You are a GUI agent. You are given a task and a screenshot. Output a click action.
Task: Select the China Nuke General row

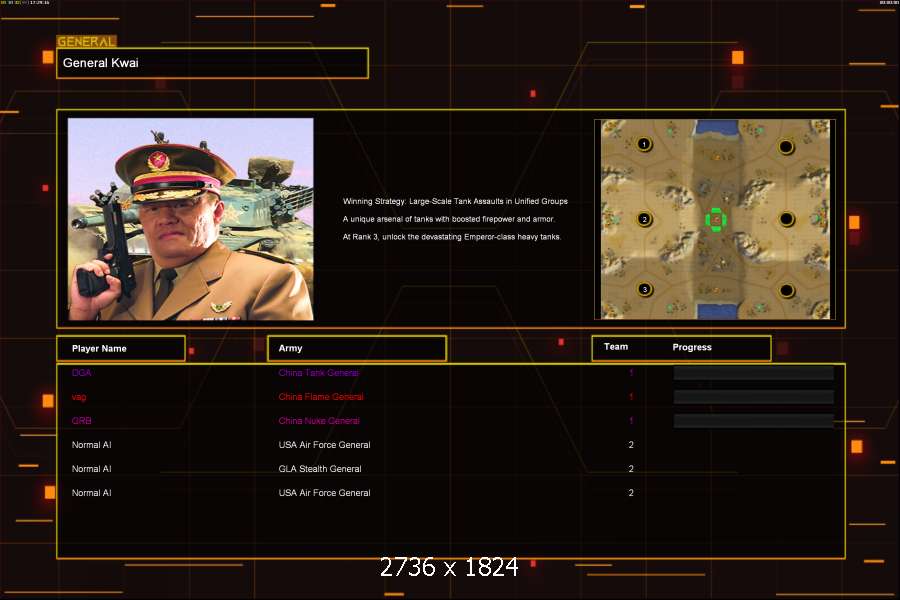(x=451, y=421)
